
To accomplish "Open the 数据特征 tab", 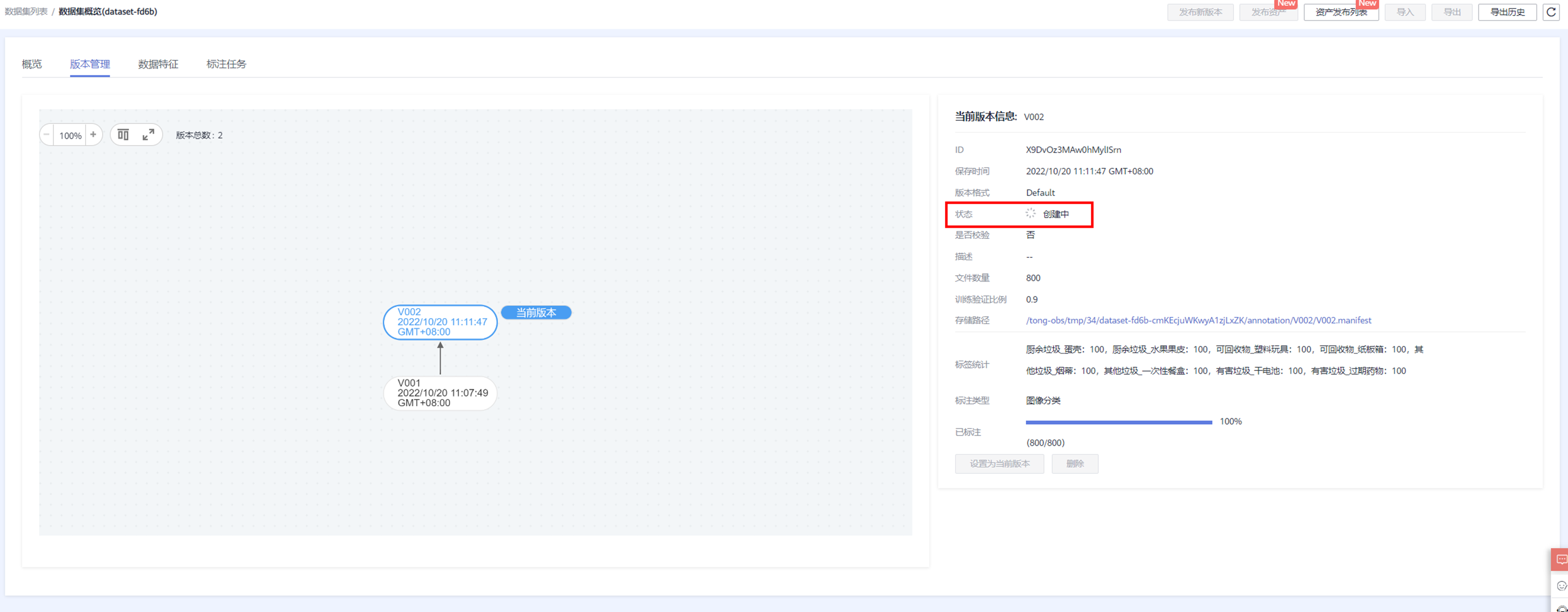I will tap(158, 64).
